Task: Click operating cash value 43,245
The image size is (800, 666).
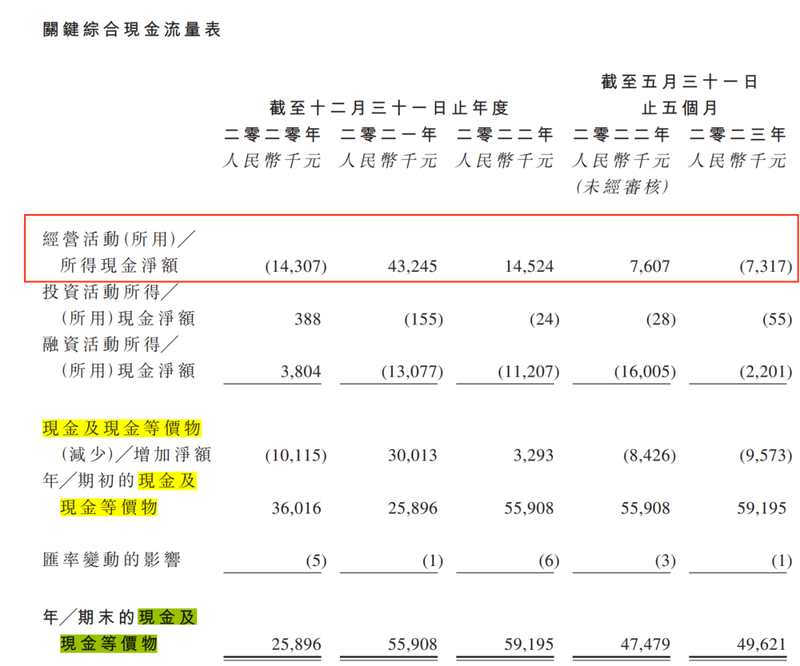Action: [x=412, y=266]
